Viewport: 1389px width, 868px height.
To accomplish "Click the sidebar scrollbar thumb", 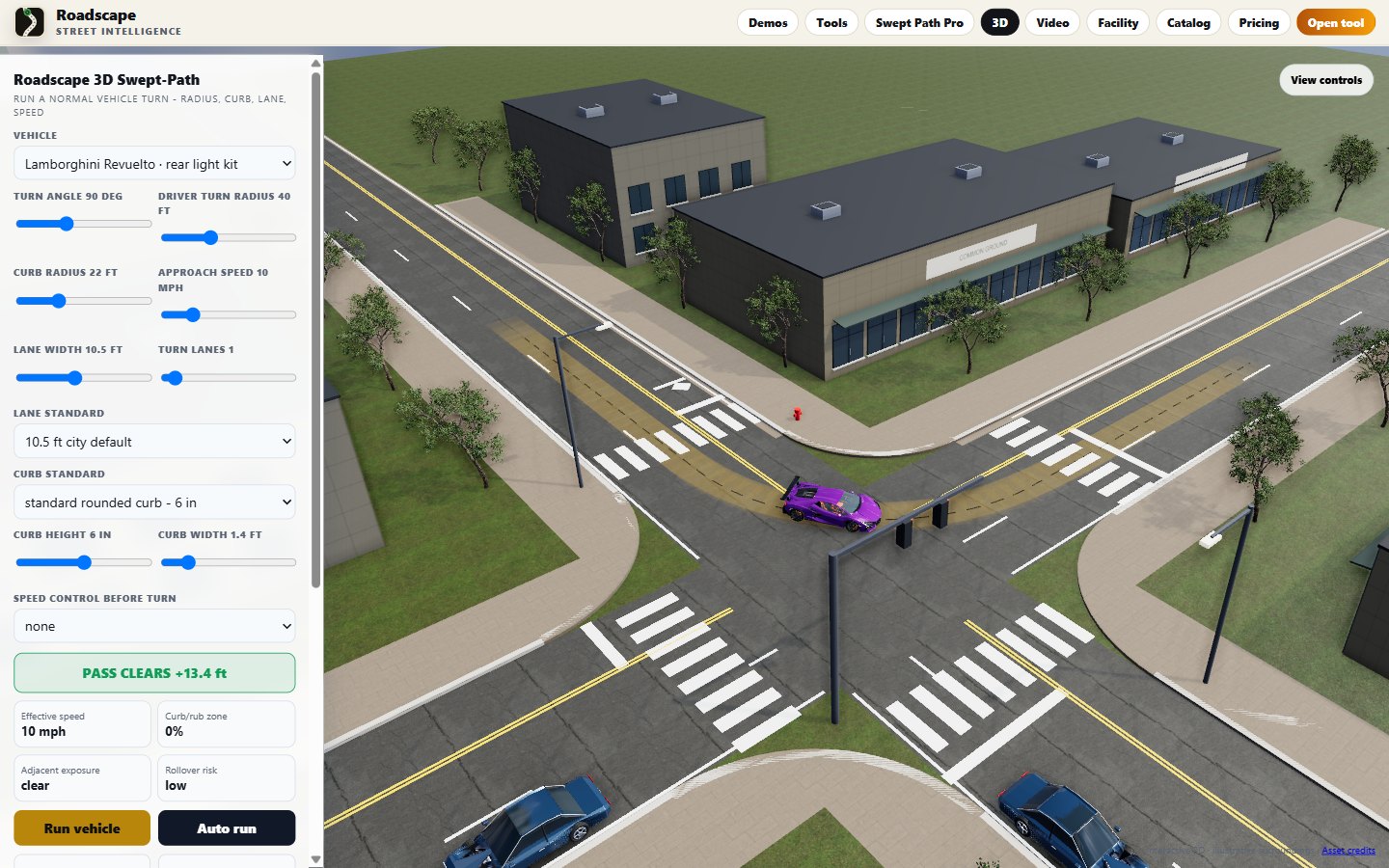I will [x=315, y=330].
